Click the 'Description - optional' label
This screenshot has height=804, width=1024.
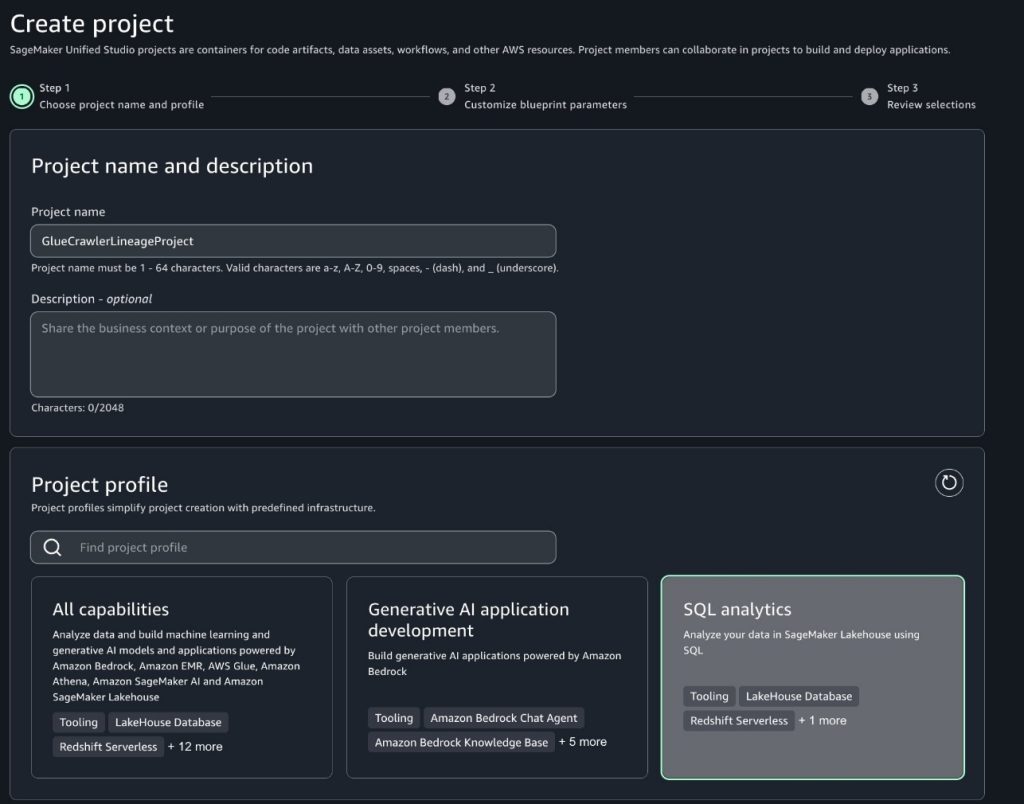tap(91, 298)
